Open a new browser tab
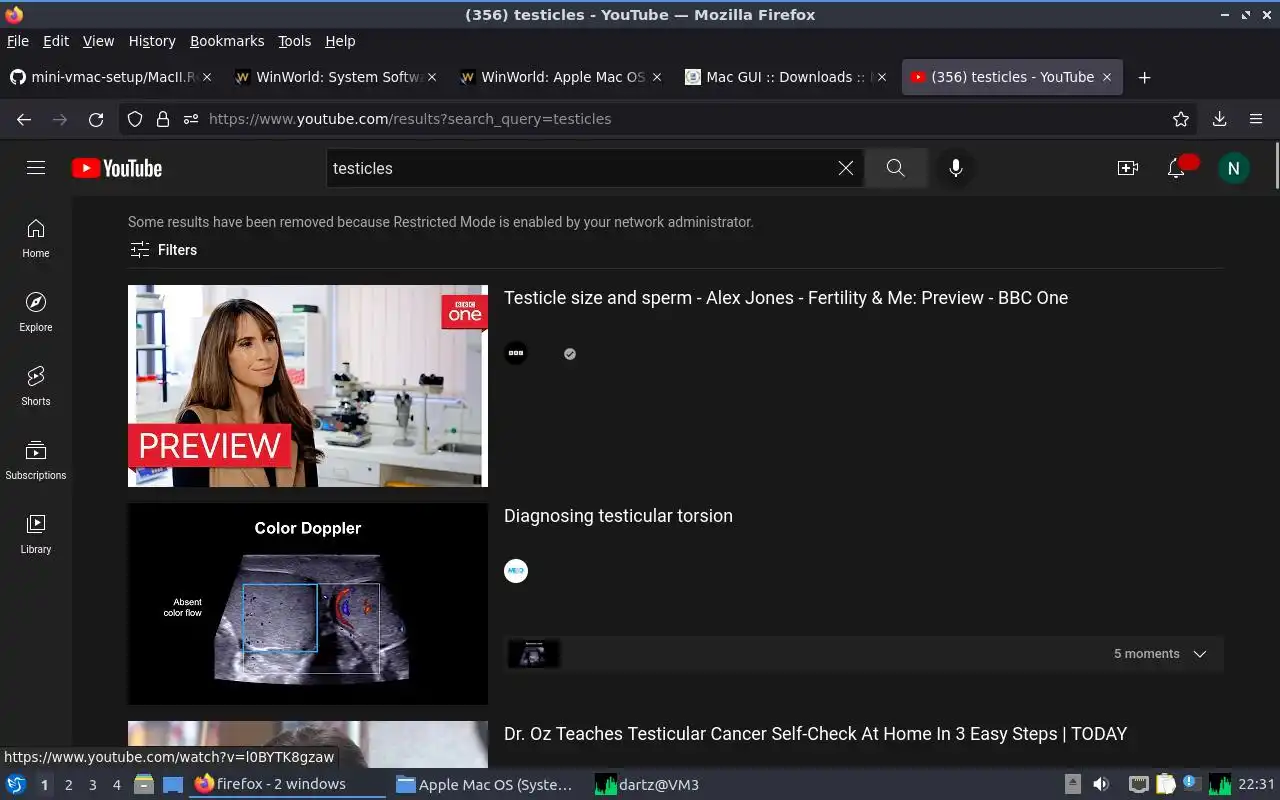1280x800 pixels. (1145, 77)
